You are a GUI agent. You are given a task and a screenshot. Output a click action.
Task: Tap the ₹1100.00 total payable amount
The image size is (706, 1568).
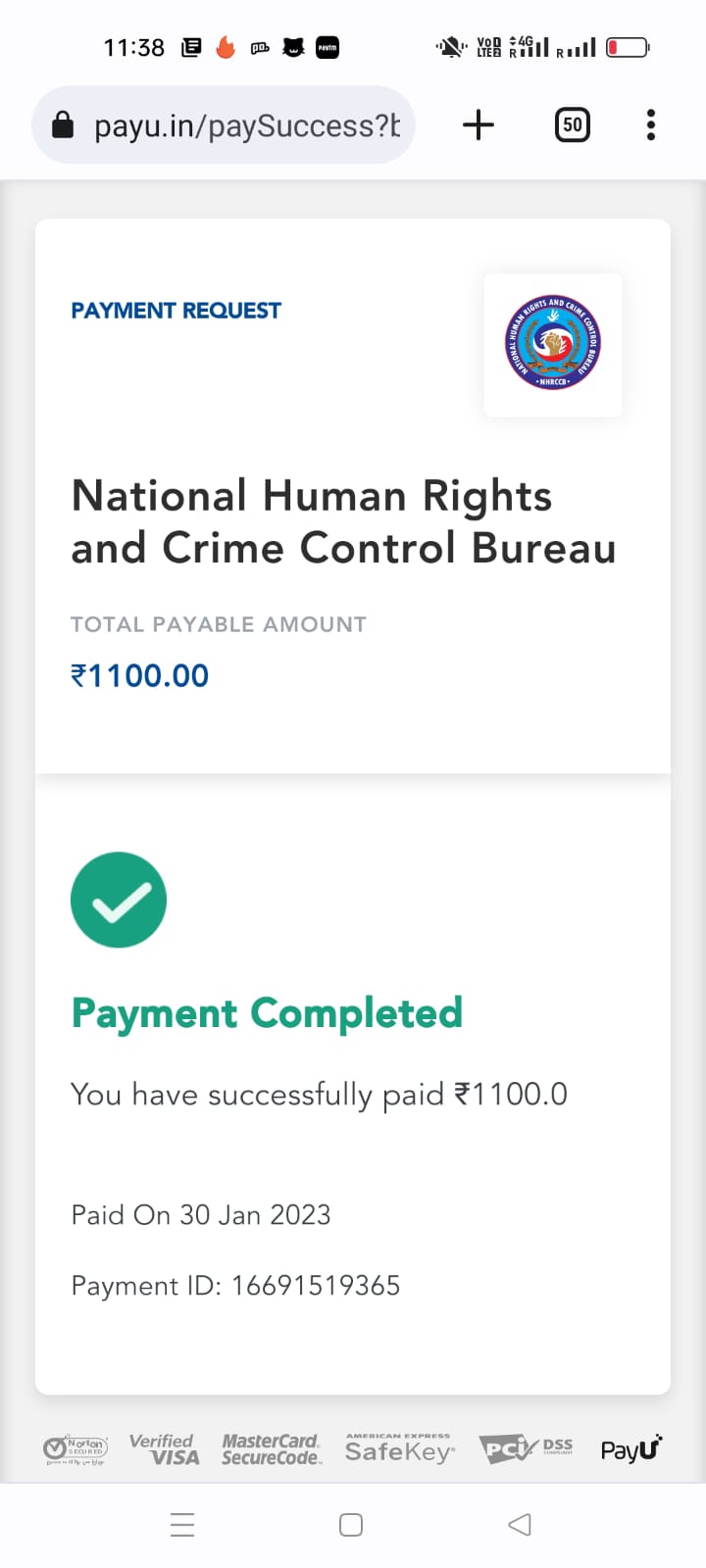pyautogui.click(x=140, y=675)
